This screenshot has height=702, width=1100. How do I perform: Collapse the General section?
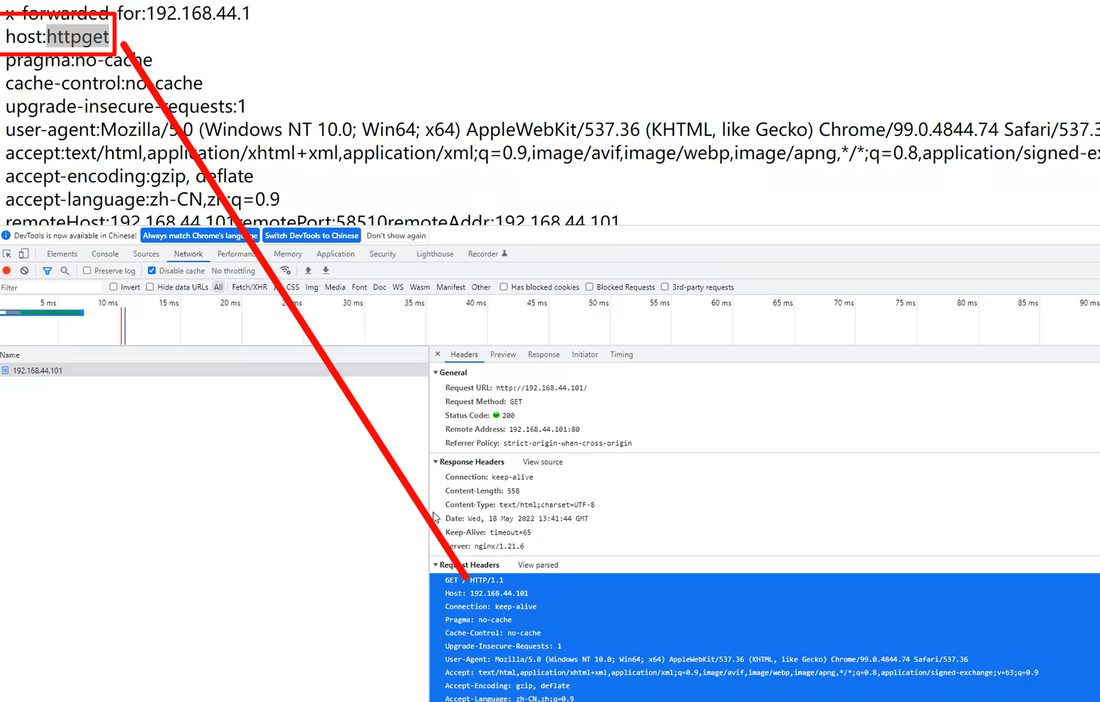pyautogui.click(x=436, y=372)
